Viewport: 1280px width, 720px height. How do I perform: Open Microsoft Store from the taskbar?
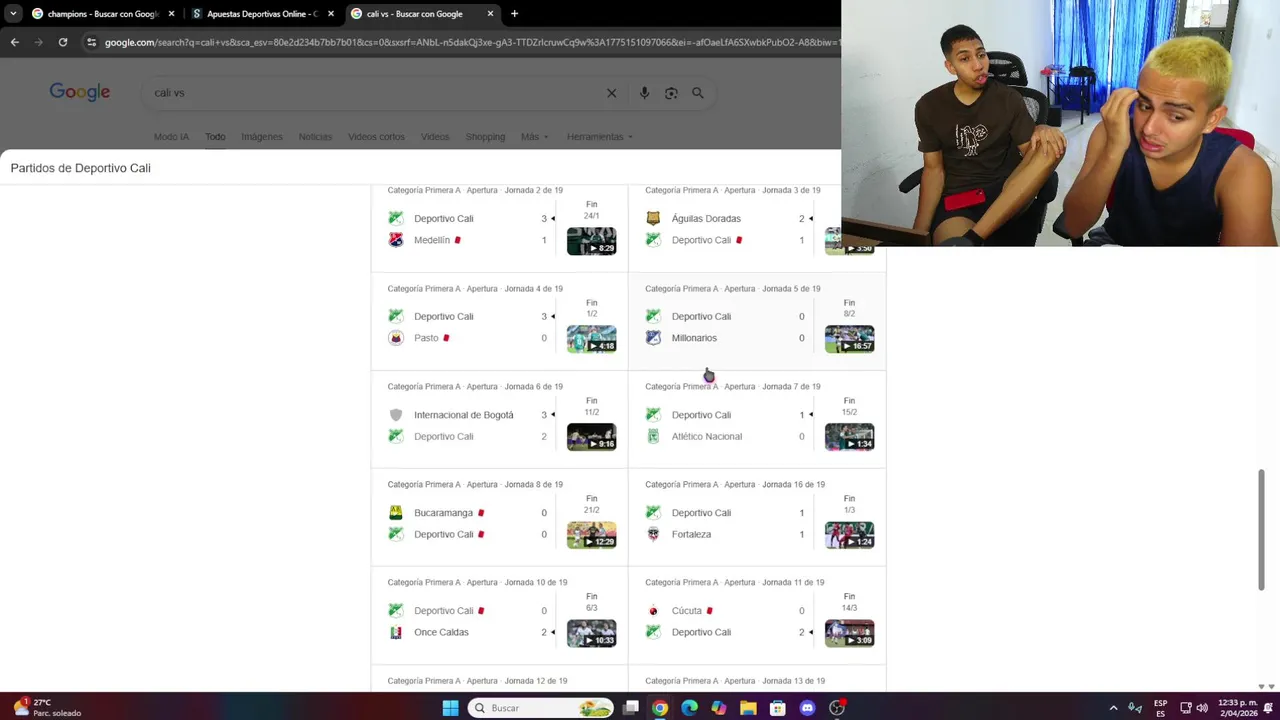click(x=778, y=708)
